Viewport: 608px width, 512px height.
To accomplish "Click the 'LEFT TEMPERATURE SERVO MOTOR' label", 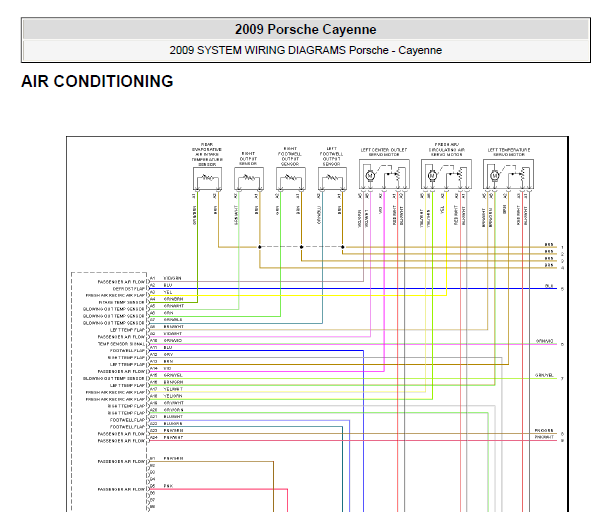I will pyautogui.click(x=509, y=152).
